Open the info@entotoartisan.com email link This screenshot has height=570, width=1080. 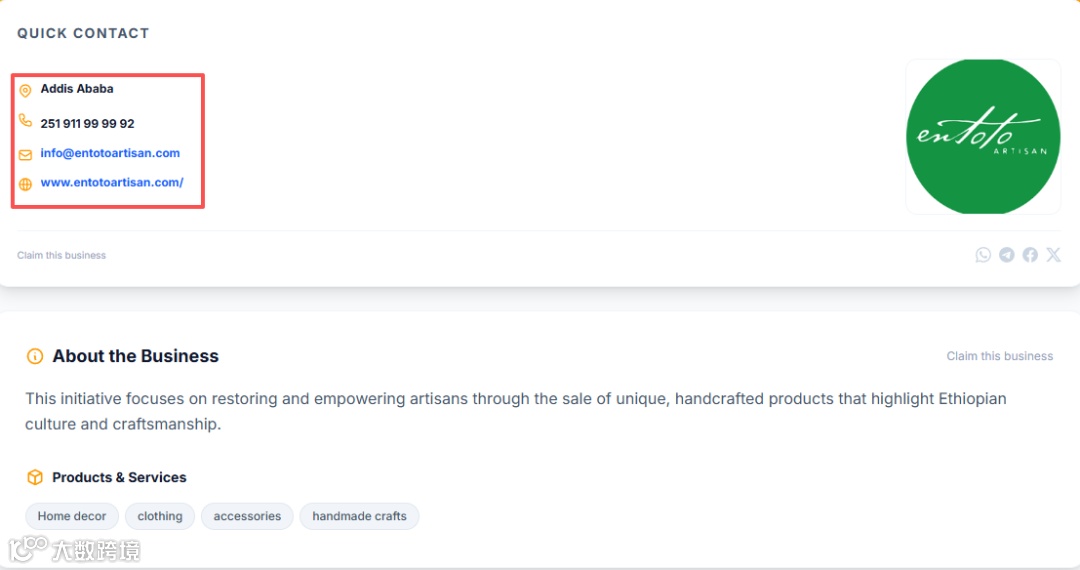pos(110,153)
